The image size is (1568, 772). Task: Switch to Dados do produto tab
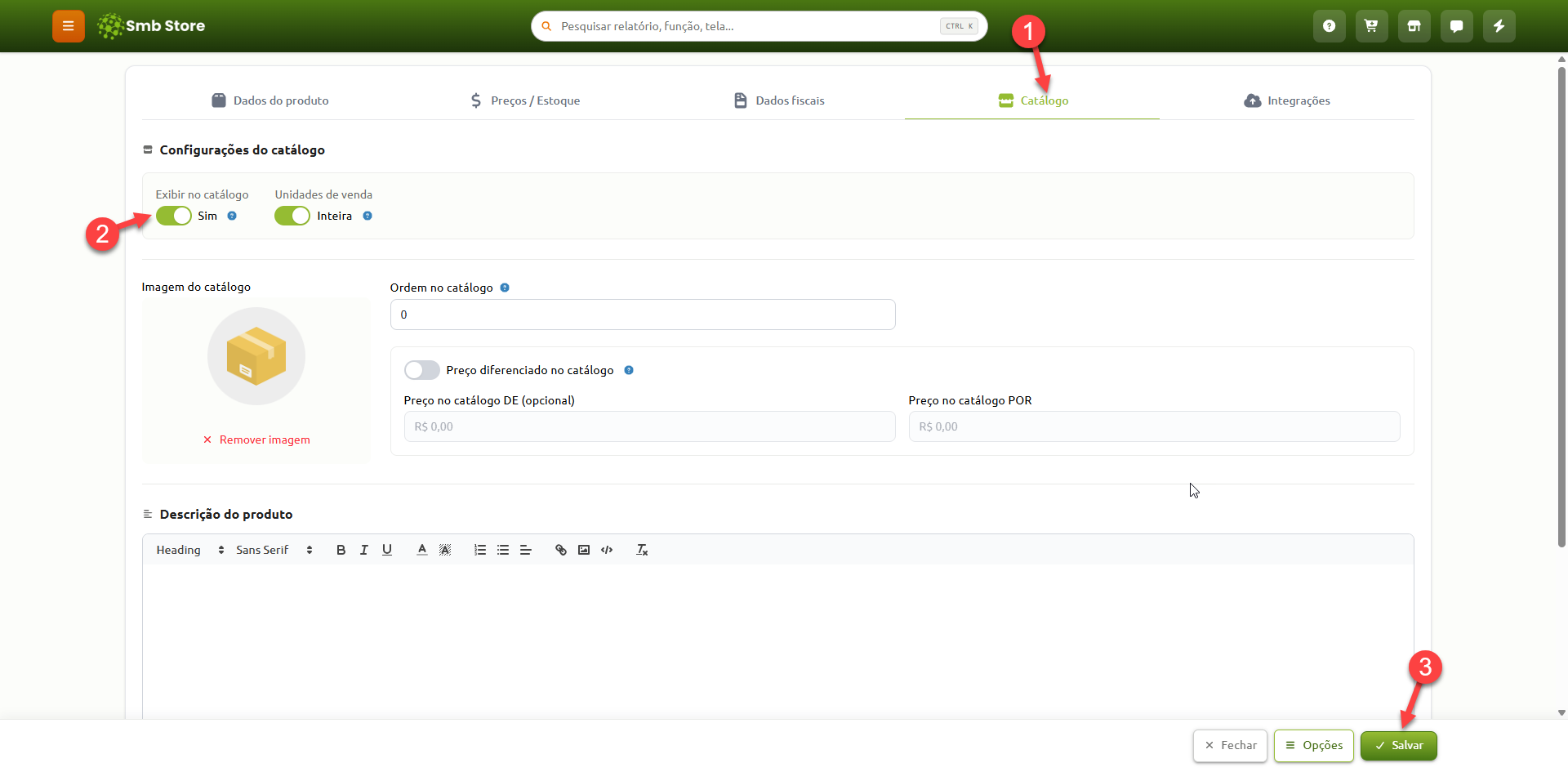coord(269,100)
